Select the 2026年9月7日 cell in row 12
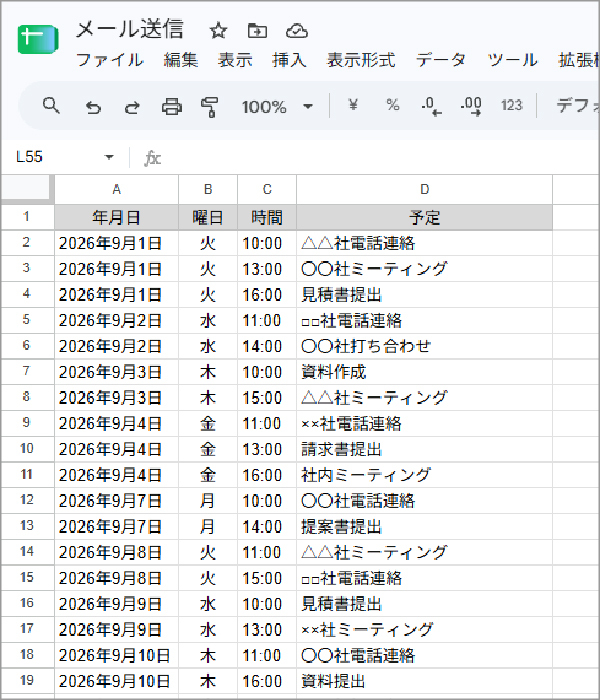Screen dimensions: 600x700 tap(117, 500)
